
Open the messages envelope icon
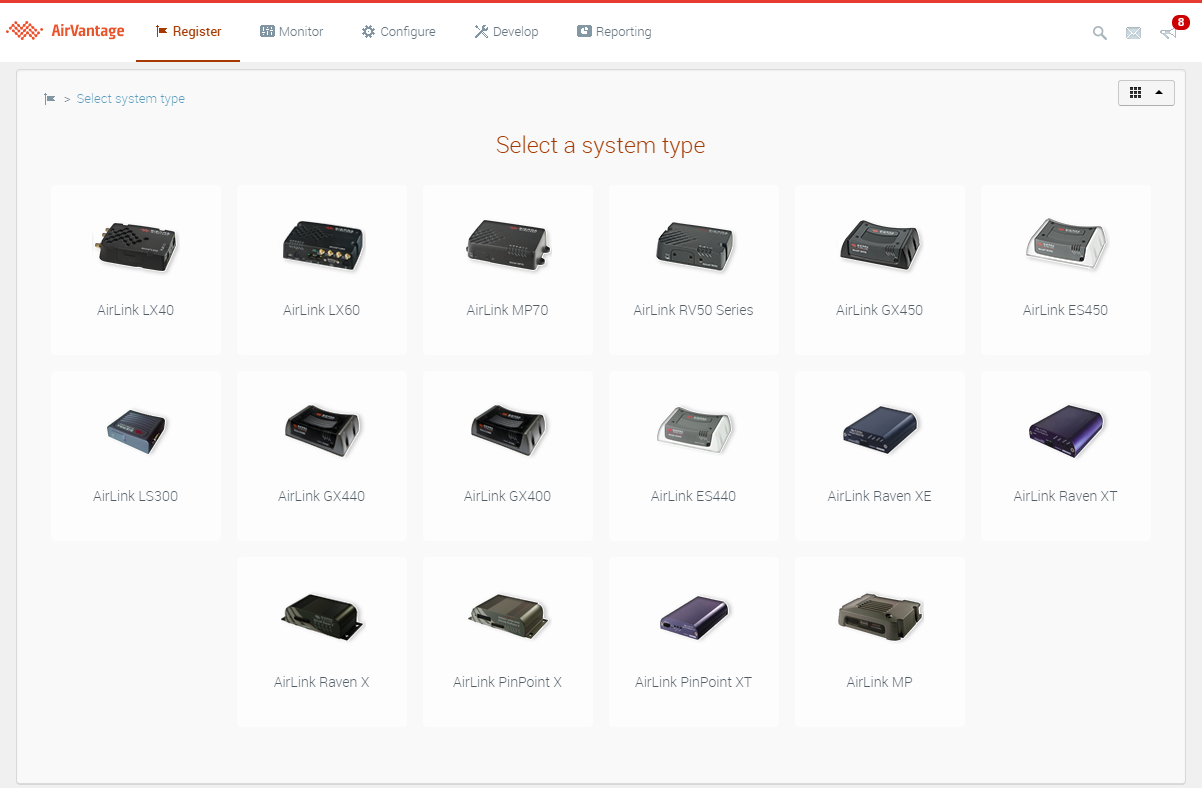point(1133,33)
